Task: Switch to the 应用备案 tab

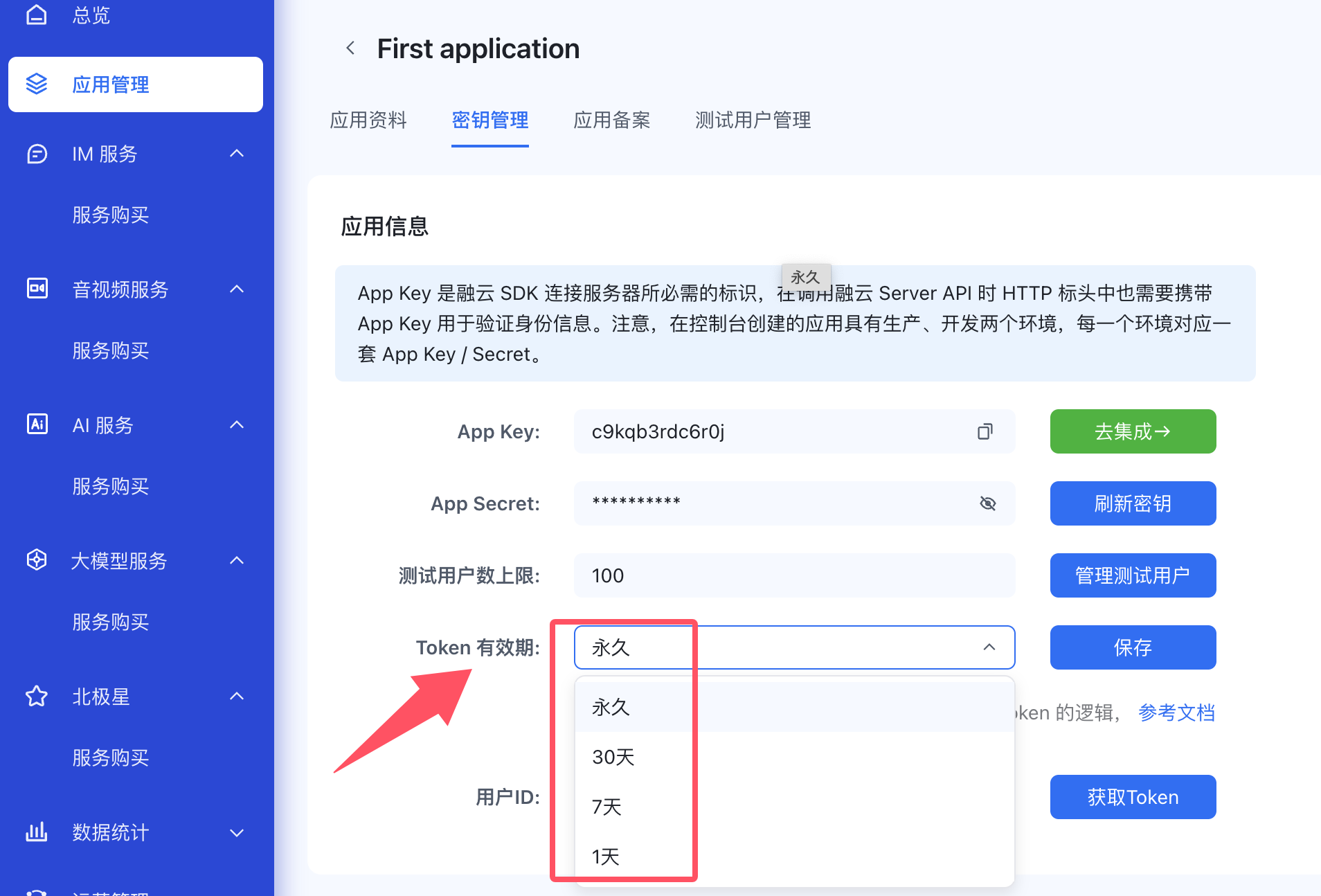Action: coord(612,120)
